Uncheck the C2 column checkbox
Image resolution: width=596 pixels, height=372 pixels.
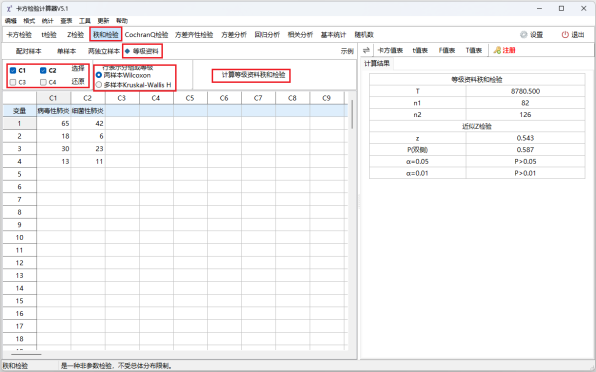coord(43,70)
